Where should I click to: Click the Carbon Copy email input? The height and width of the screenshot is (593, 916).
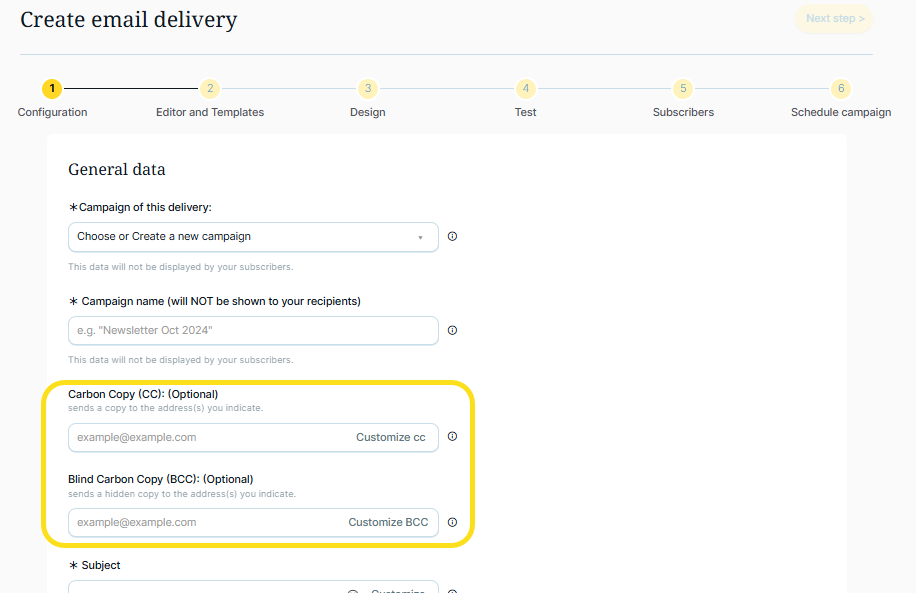tap(205, 437)
